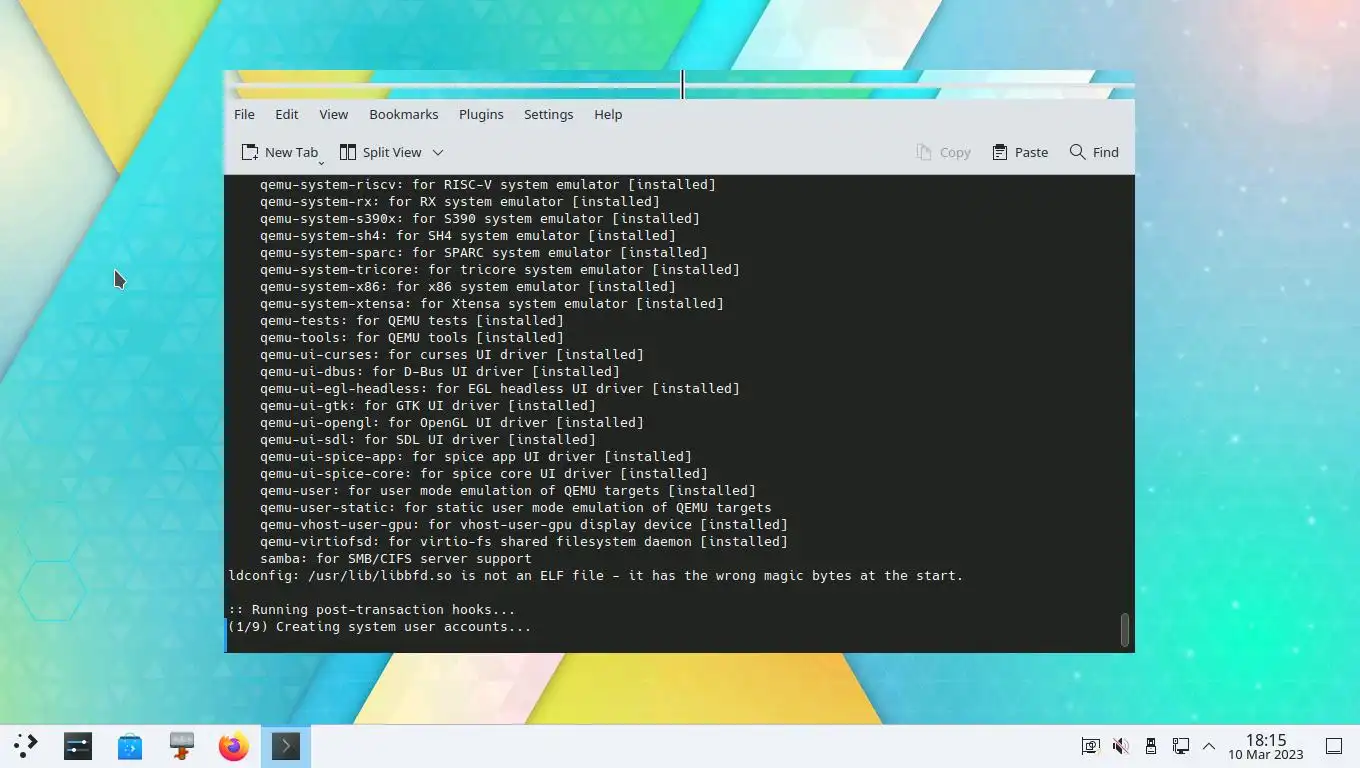Click the 'qemu-ui-opengl' terminal line
The width and height of the screenshot is (1360, 768).
tap(452, 423)
